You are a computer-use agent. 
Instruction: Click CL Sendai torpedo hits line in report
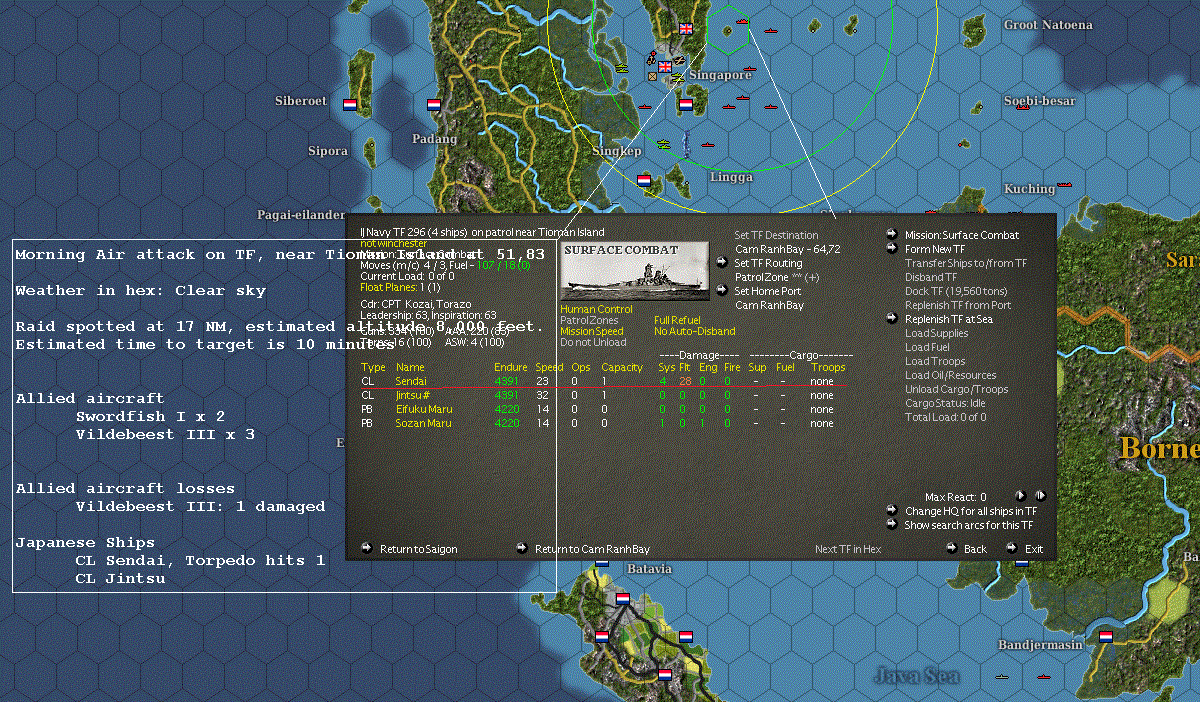[x=200, y=560]
